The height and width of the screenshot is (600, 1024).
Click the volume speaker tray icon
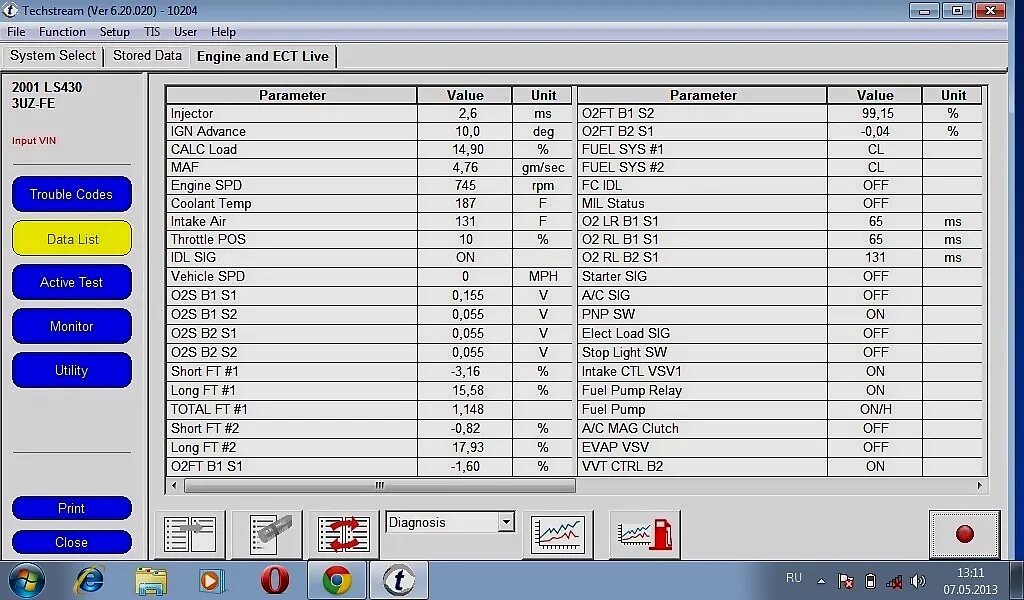pyautogui.click(x=918, y=580)
